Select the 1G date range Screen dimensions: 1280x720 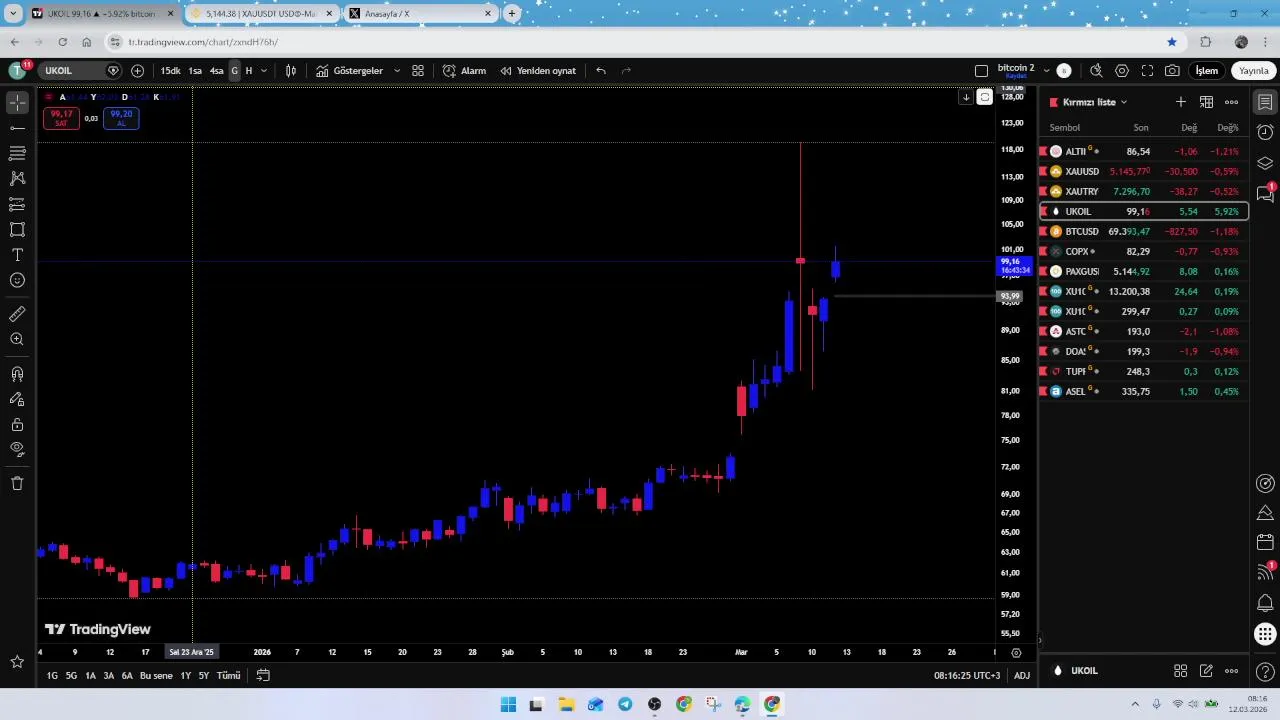click(x=52, y=675)
